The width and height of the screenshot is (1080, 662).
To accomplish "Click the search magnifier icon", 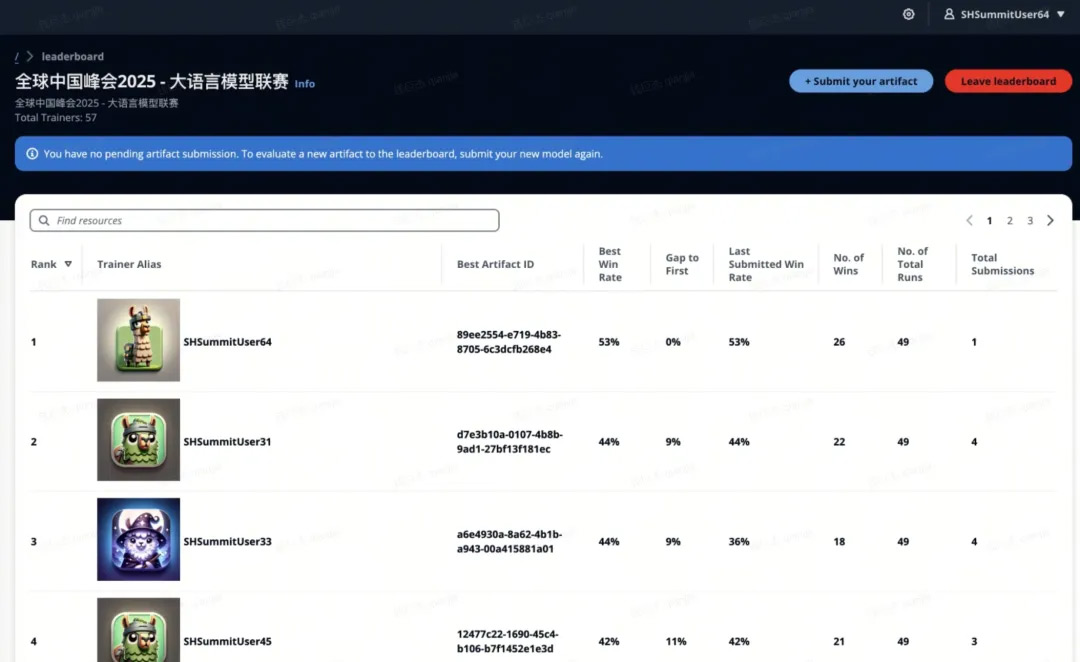I will (44, 221).
